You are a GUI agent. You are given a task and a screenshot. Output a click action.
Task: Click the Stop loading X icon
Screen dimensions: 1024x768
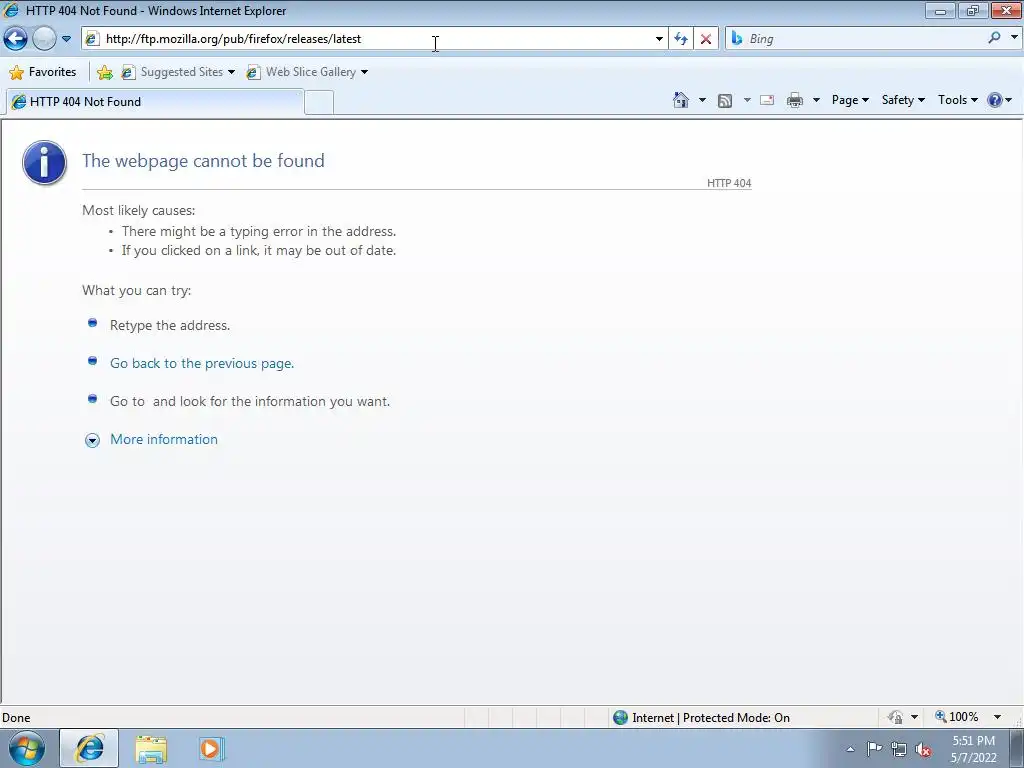(x=706, y=39)
